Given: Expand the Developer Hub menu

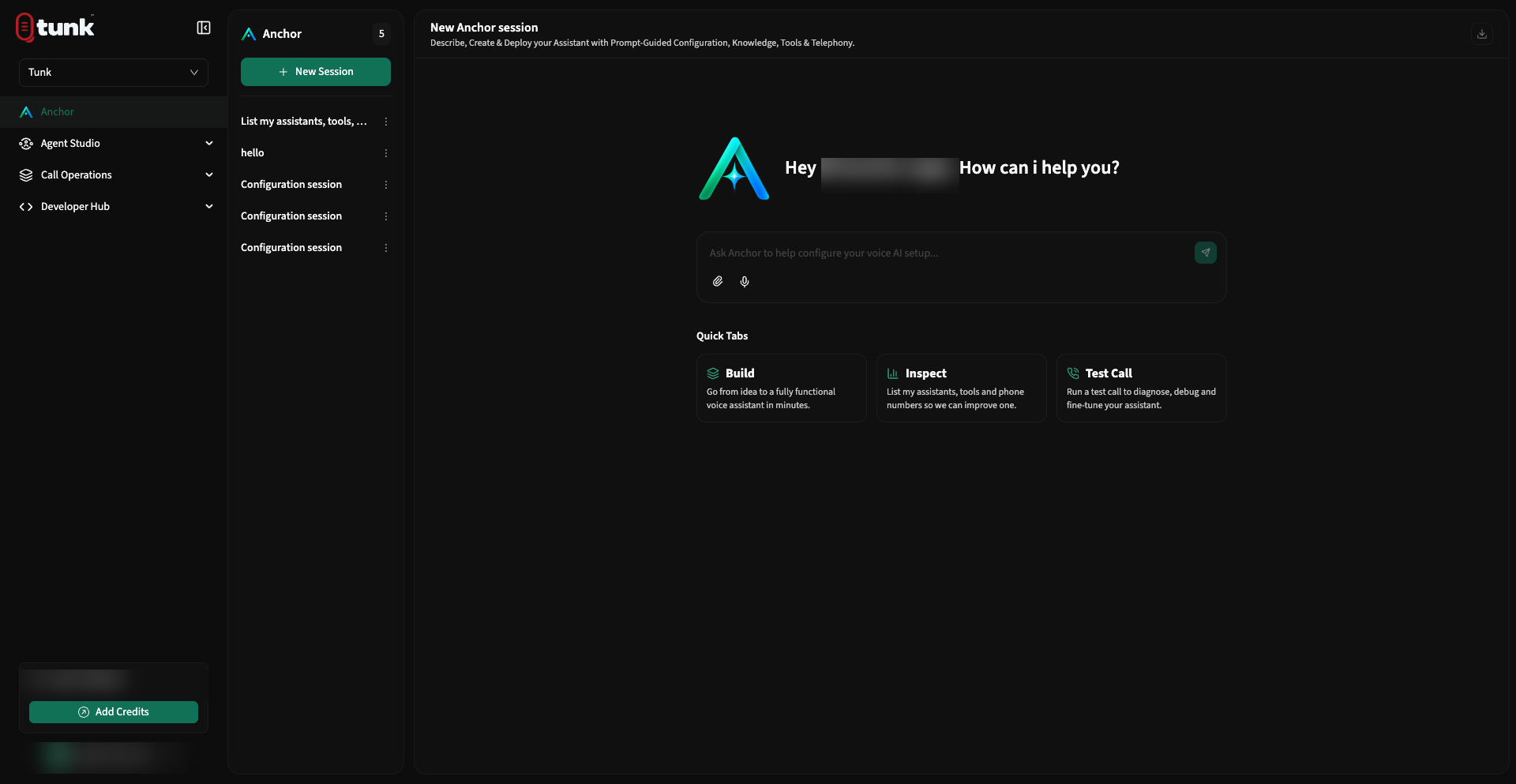Looking at the screenshot, I should [114, 207].
